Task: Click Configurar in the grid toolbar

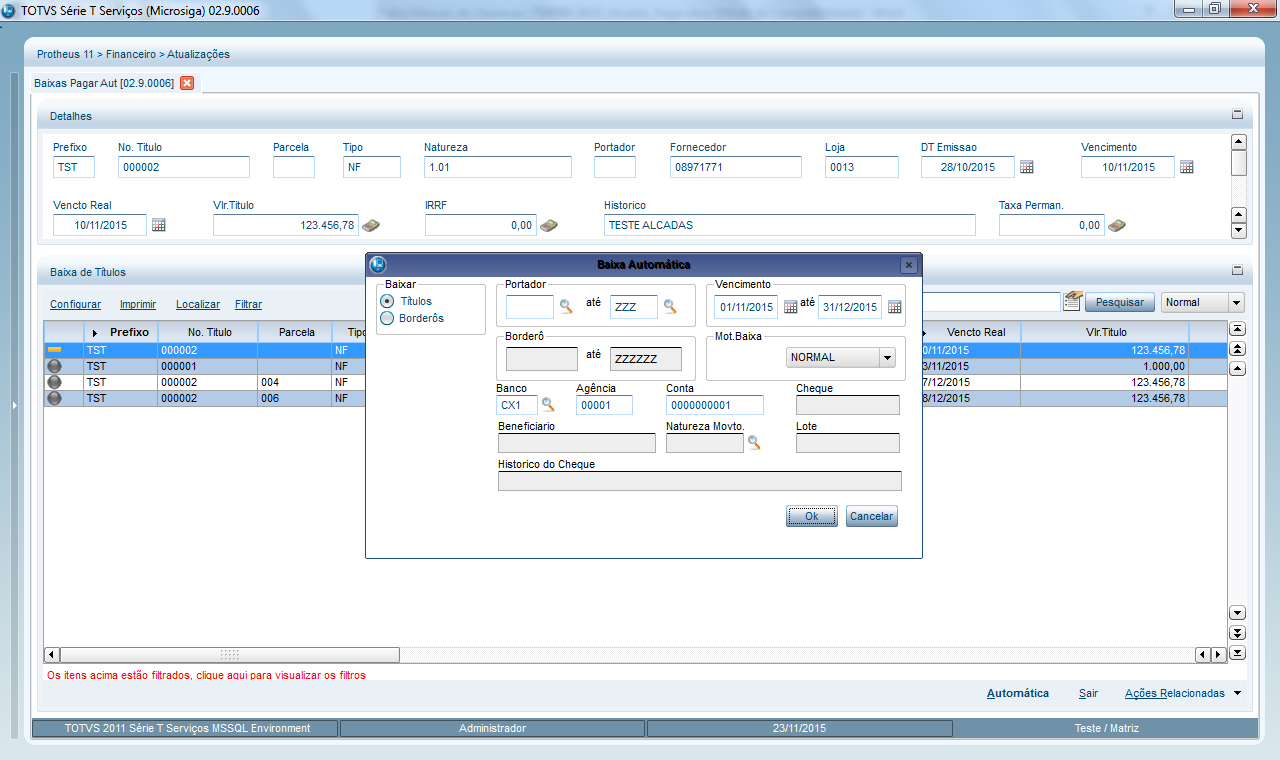Action: (x=75, y=304)
